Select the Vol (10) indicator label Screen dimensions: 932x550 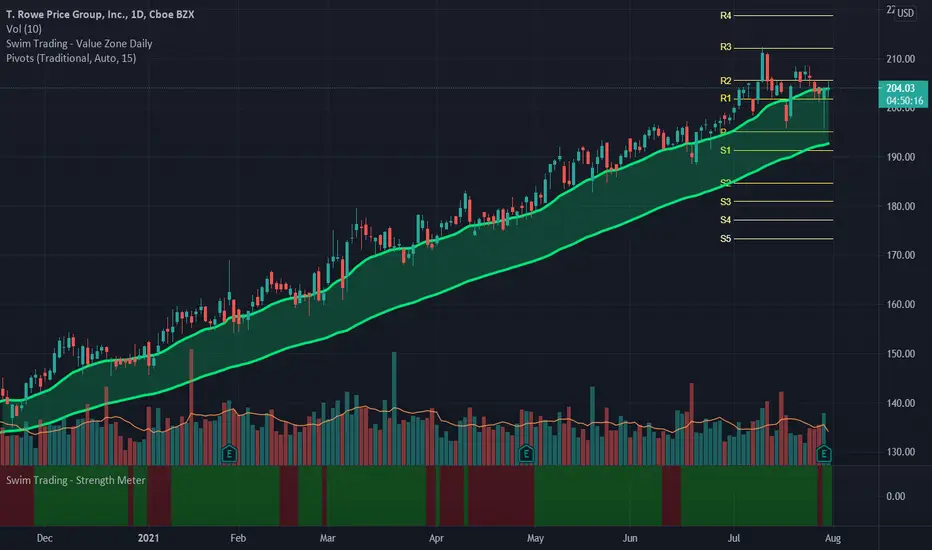click(x=24, y=29)
